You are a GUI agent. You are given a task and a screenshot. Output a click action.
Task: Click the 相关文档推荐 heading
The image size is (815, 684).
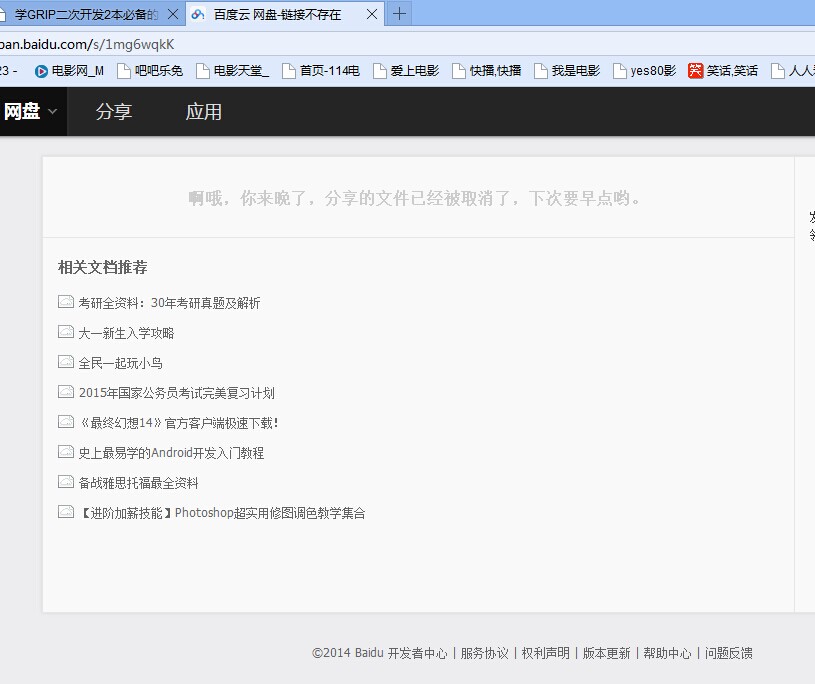coord(102,267)
